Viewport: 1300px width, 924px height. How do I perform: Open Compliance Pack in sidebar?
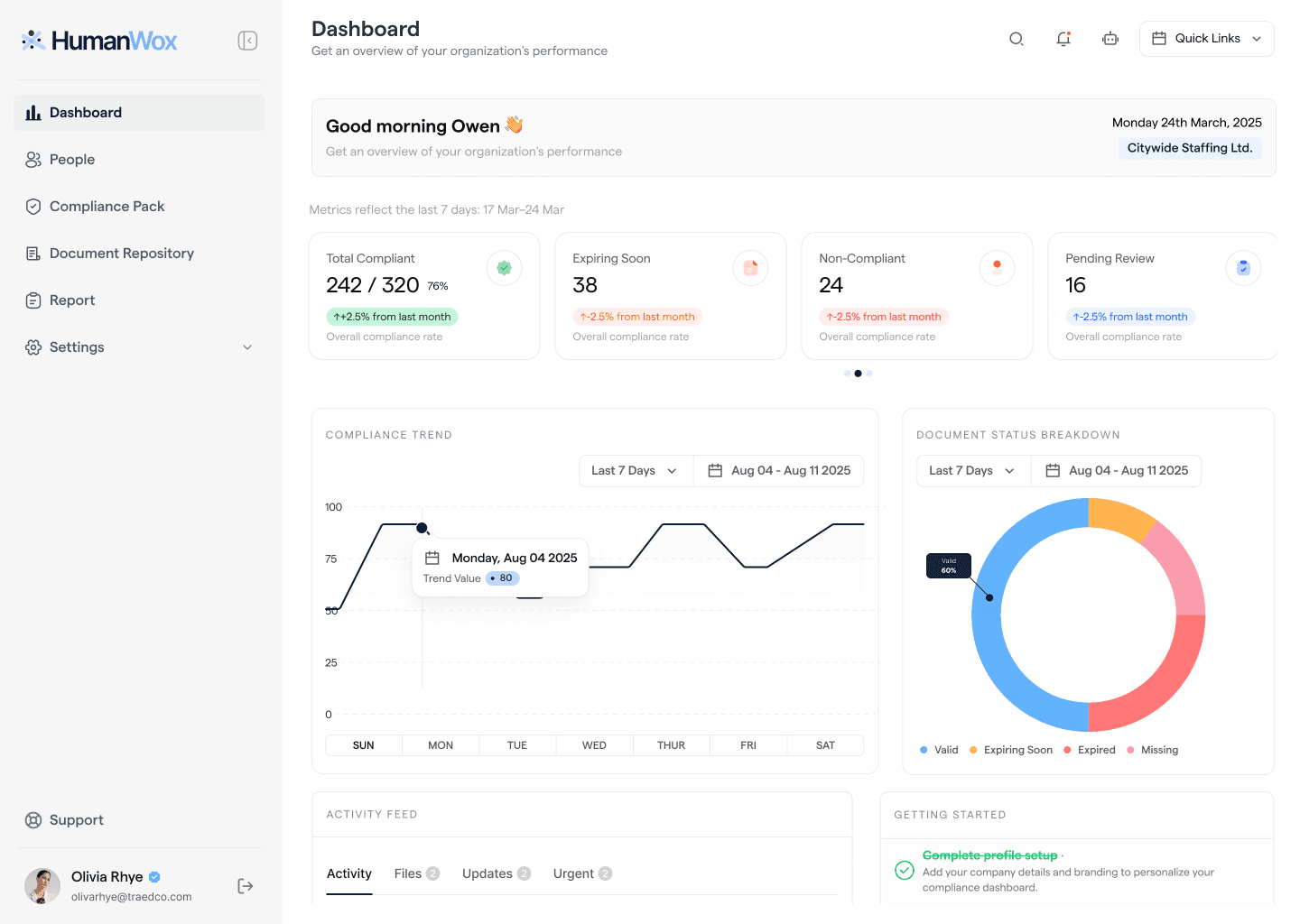click(140, 207)
